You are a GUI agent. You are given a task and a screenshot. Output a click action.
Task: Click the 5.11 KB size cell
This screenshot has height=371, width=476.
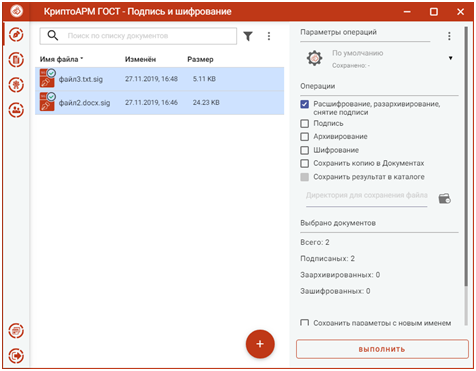point(204,79)
